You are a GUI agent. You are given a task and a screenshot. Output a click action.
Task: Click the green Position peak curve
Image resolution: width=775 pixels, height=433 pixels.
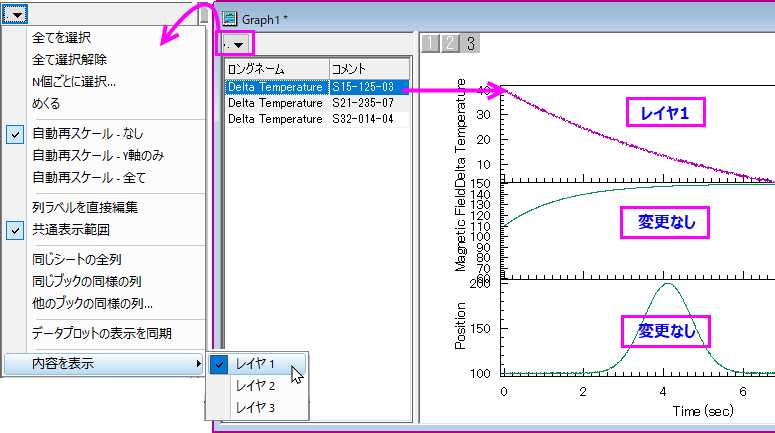pos(668,284)
